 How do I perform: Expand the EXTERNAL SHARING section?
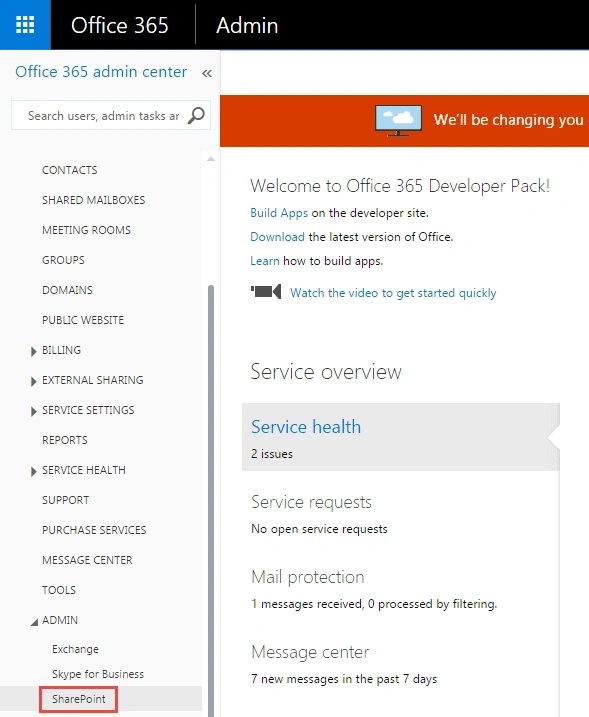point(33,381)
